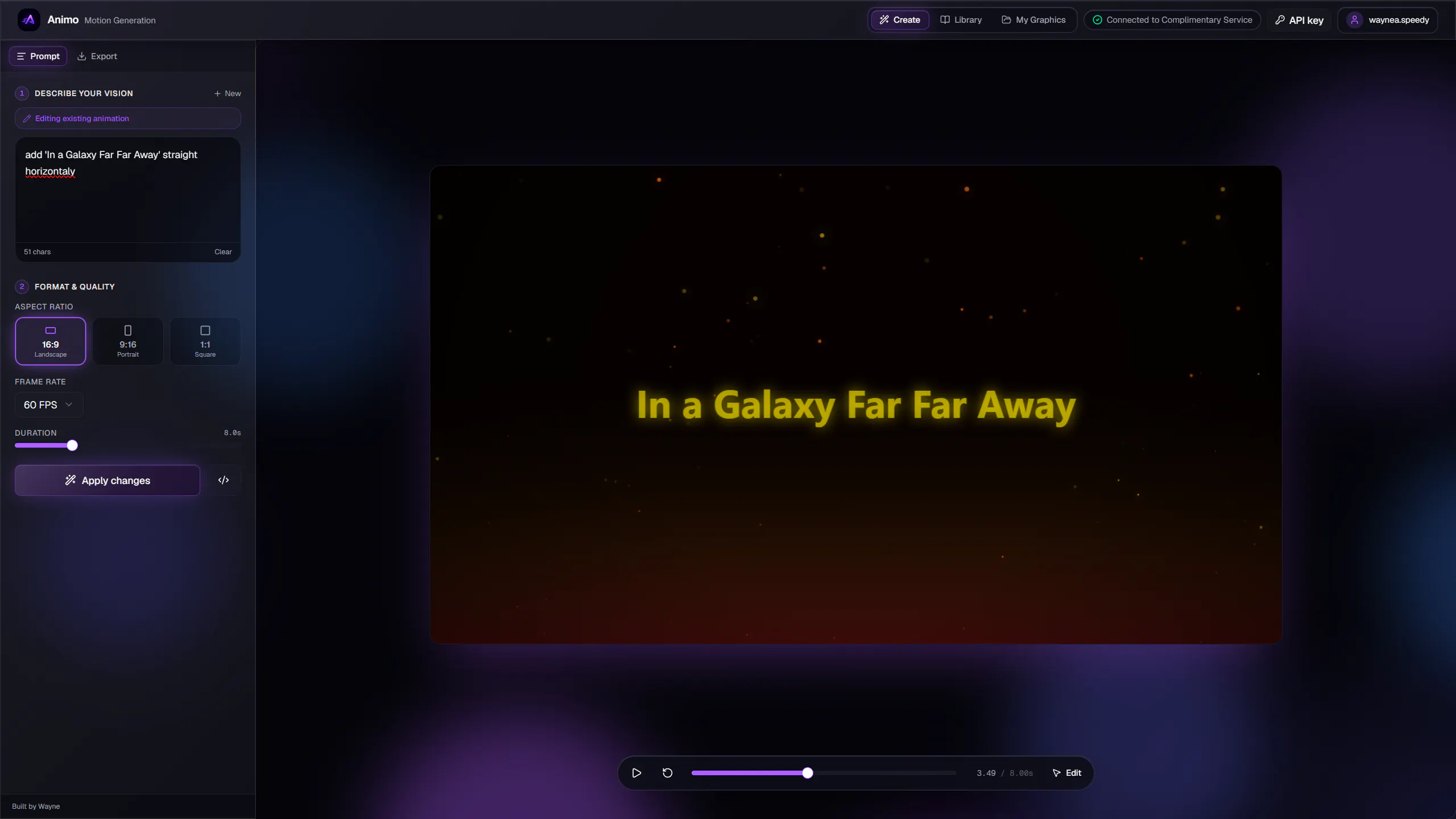This screenshot has width=1456, height=819.
Task: Open the API key settings
Action: [1300, 20]
